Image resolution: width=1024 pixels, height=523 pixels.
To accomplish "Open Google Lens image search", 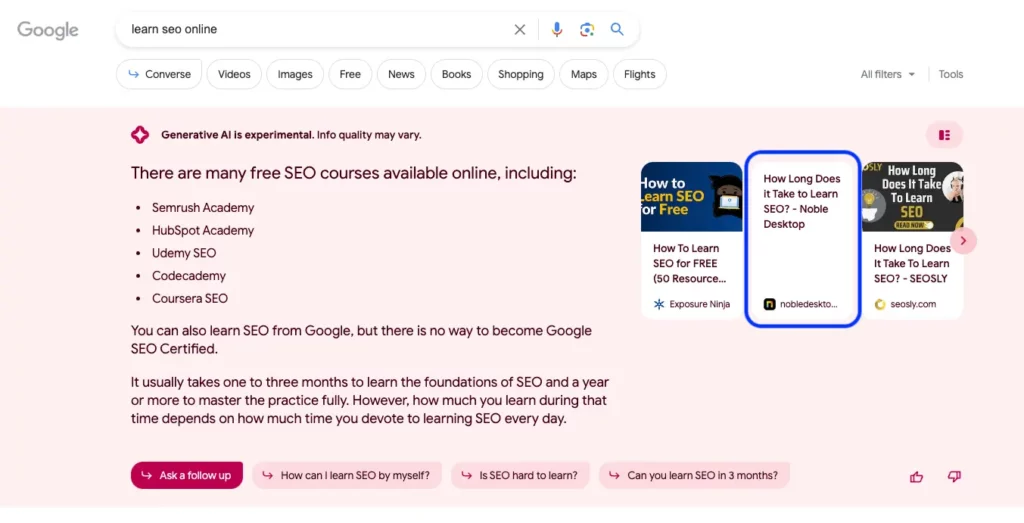I will (587, 30).
